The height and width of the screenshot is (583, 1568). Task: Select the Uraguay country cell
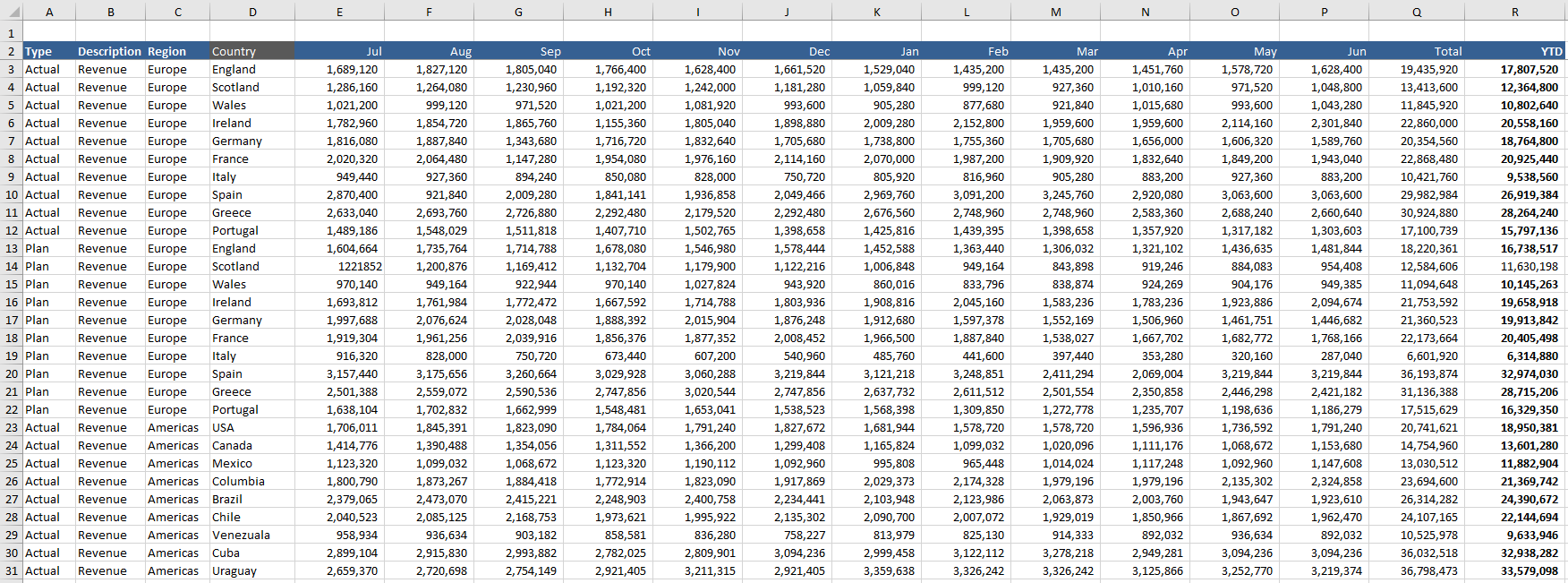click(252, 570)
